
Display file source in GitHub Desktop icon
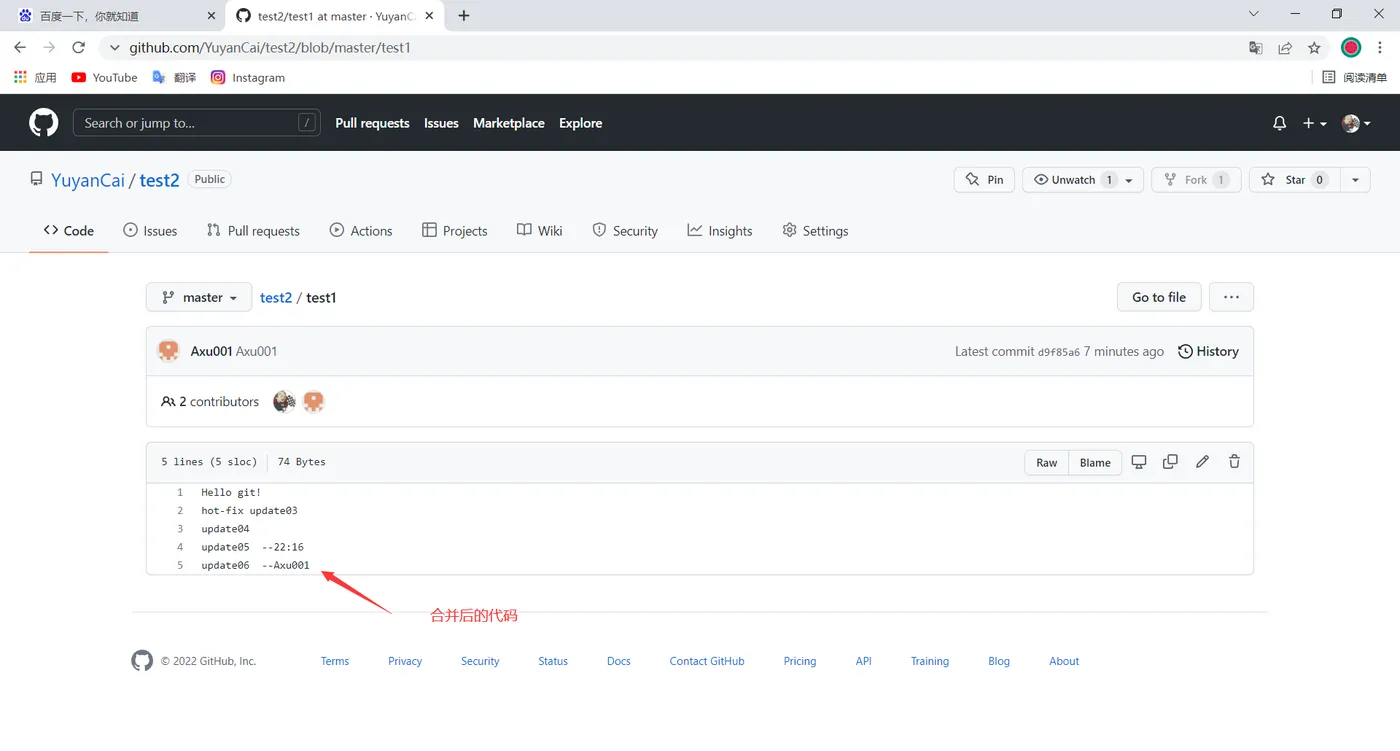pyautogui.click(x=1138, y=462)
